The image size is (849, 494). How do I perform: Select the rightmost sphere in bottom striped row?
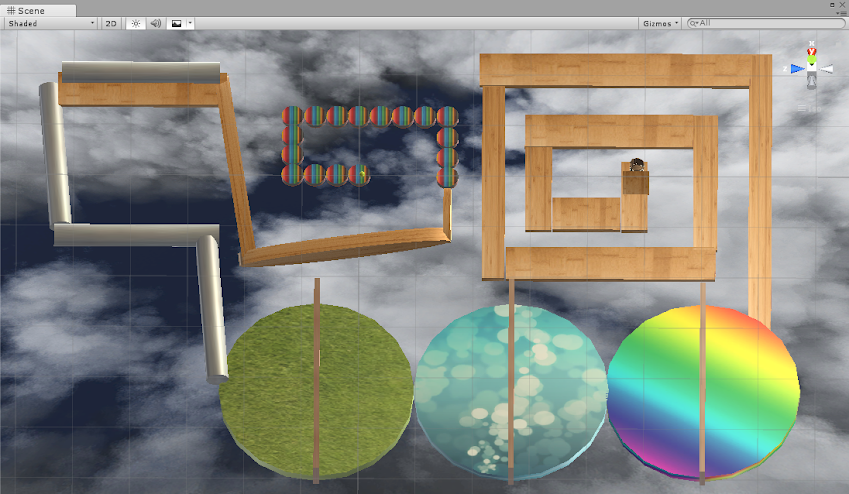pyautogui.click(x=358, y=175)
